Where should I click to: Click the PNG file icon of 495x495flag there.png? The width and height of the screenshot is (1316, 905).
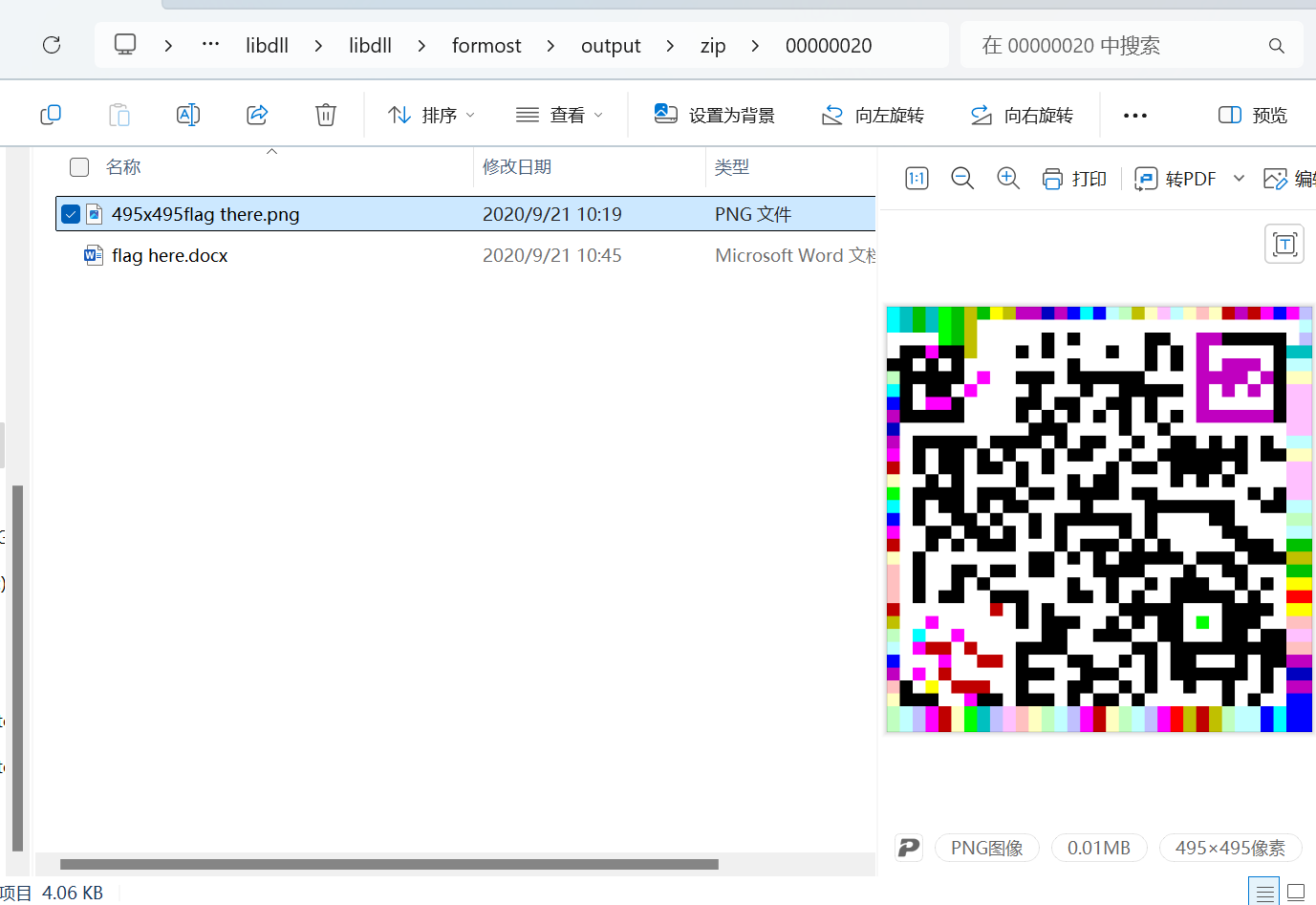pos(95,214)
